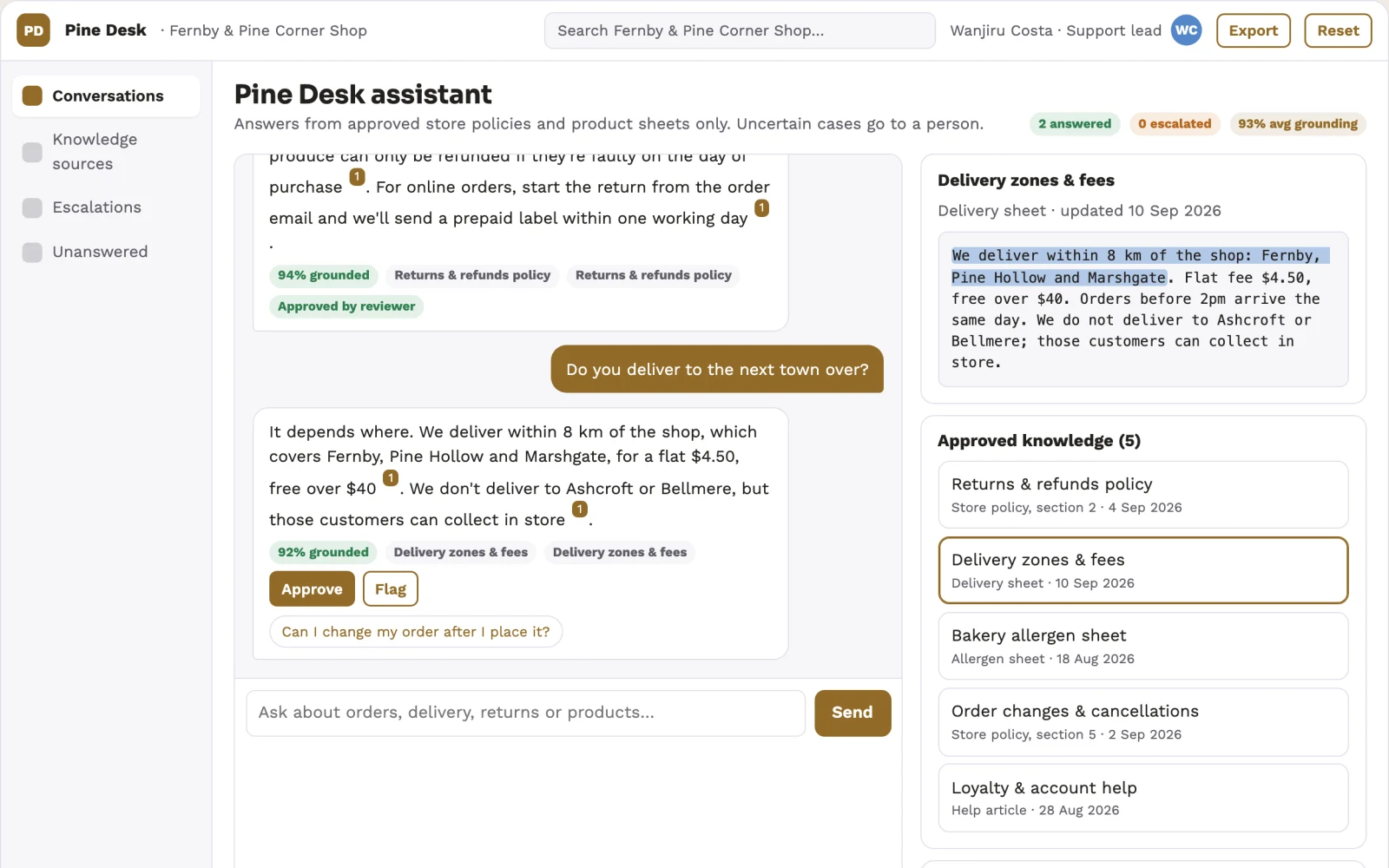
Task: Focus the Search Fernby & Pine Corner Shop field
Action: point(740,30)
